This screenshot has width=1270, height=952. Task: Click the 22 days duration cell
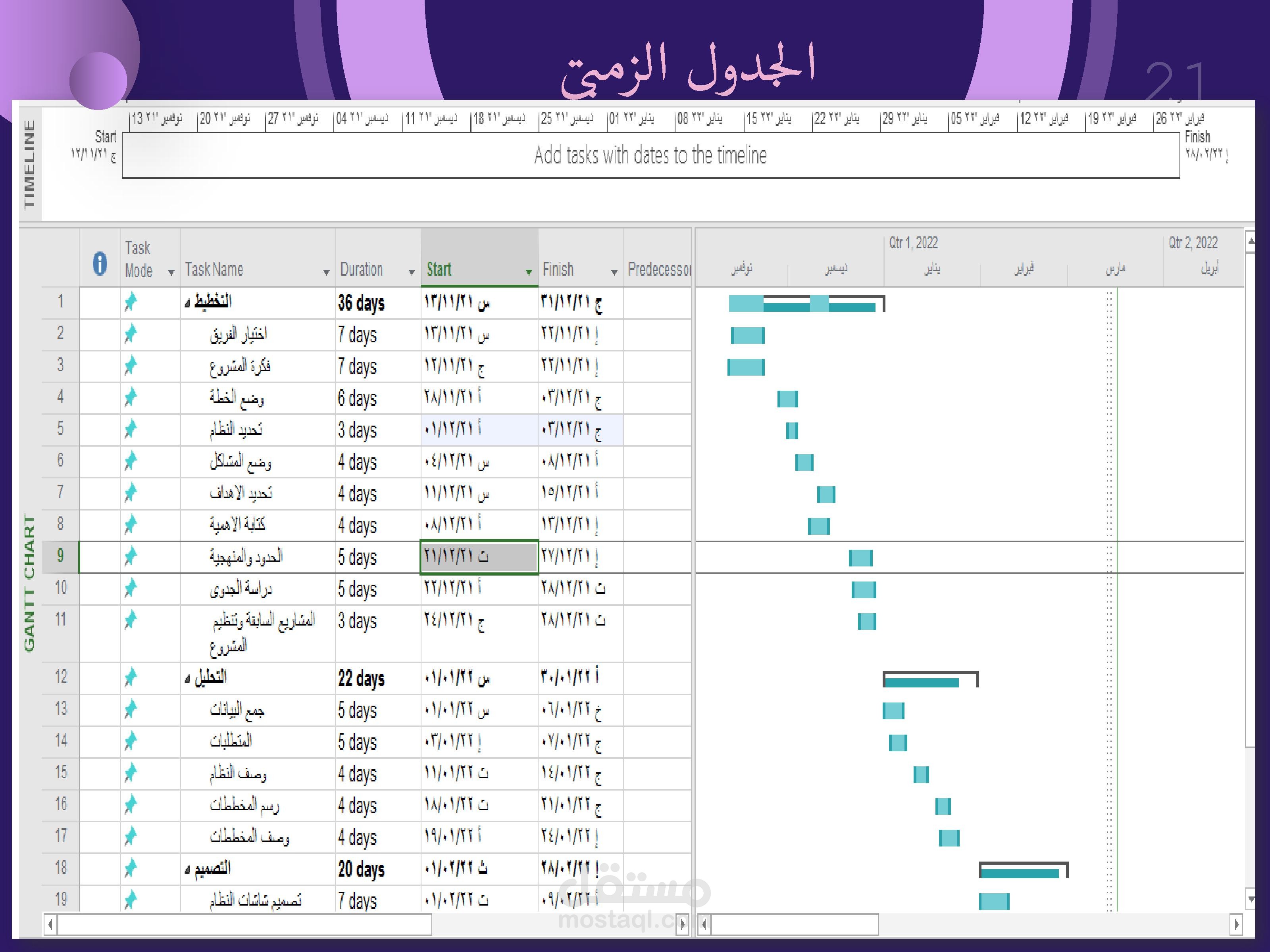tap(378, 678)
